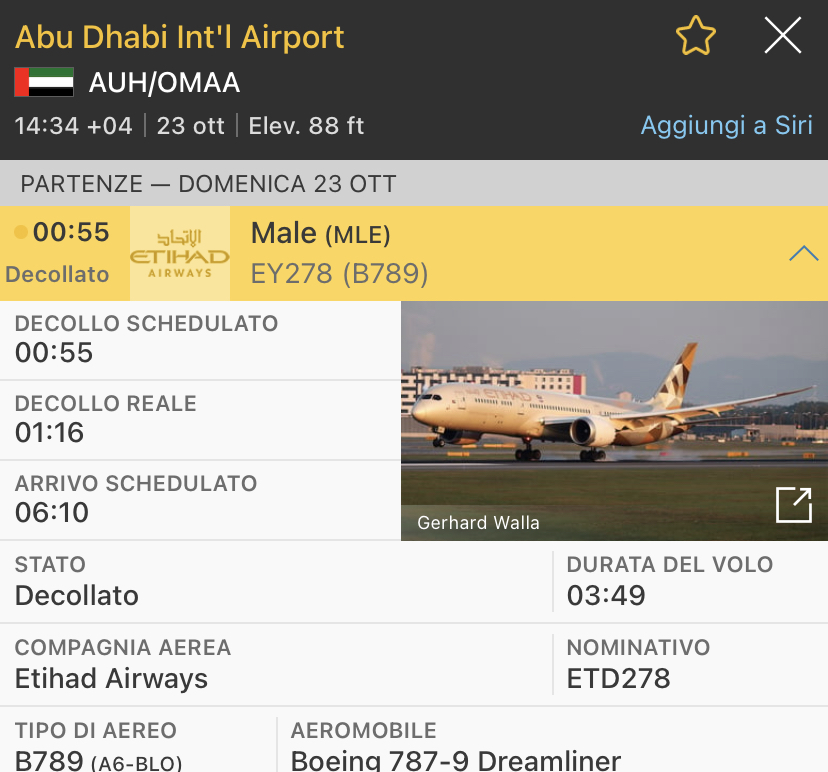Tap the Arrivo Schedulato 06:10 field
The image size is (828, 772).
[x=136, y=499]
